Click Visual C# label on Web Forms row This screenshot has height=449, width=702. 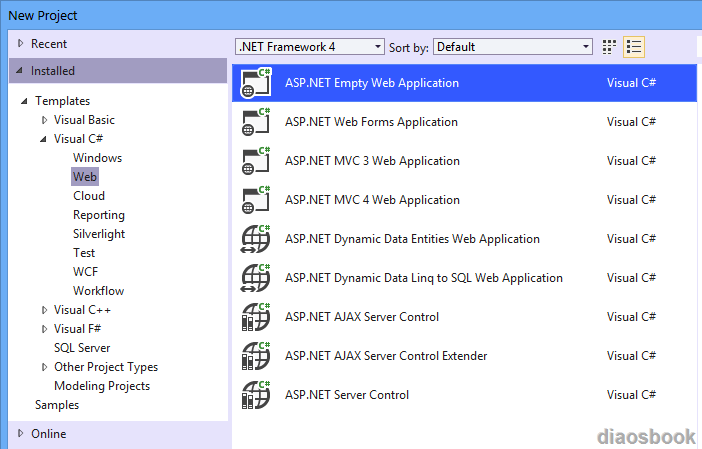tap(631, 122)
